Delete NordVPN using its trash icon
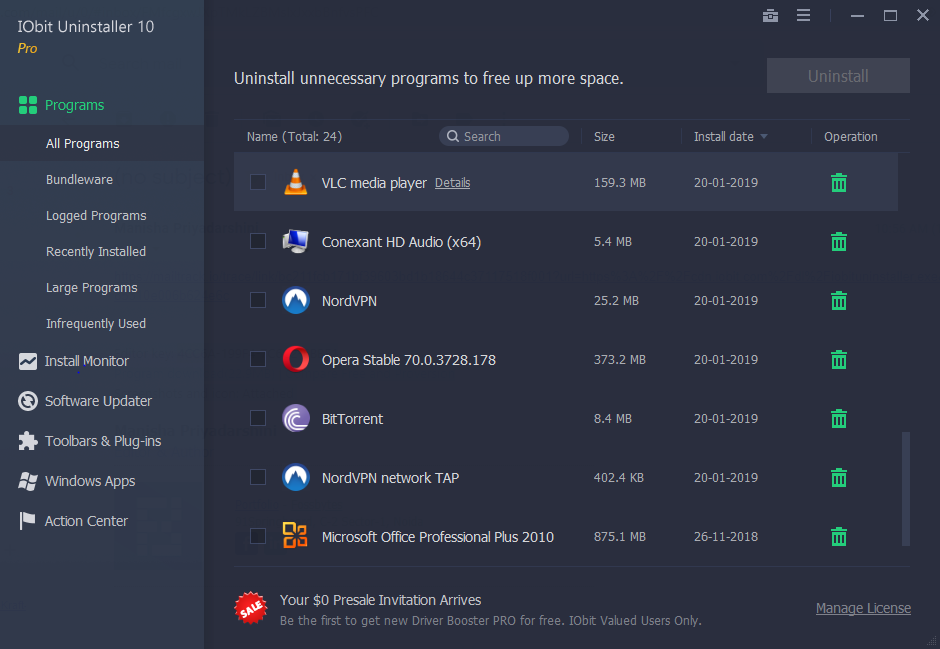940x649 pixels. [839, 301]
